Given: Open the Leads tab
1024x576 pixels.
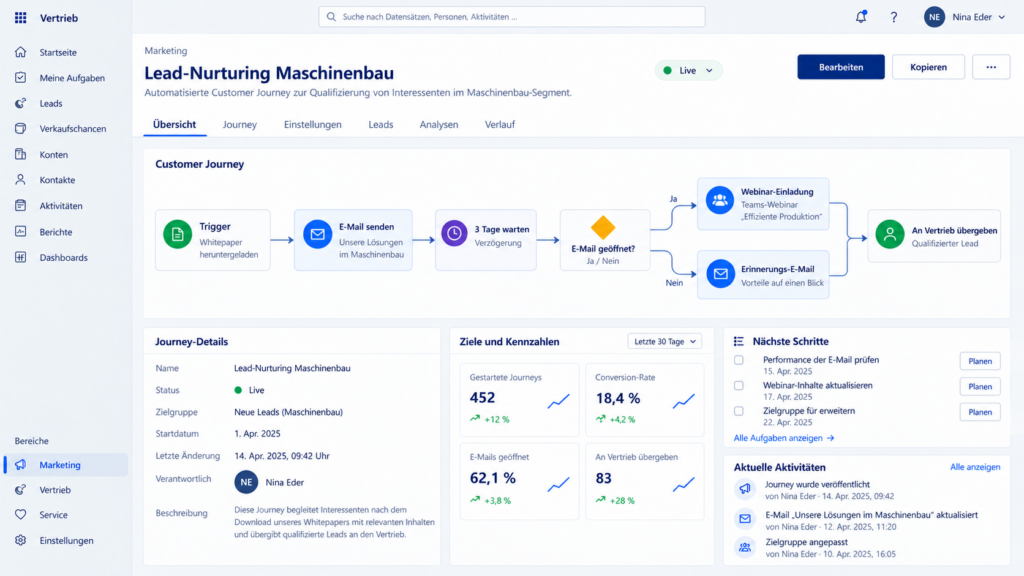Looking at the screenshot, I should pyautogui.click(x=381, y=124).
